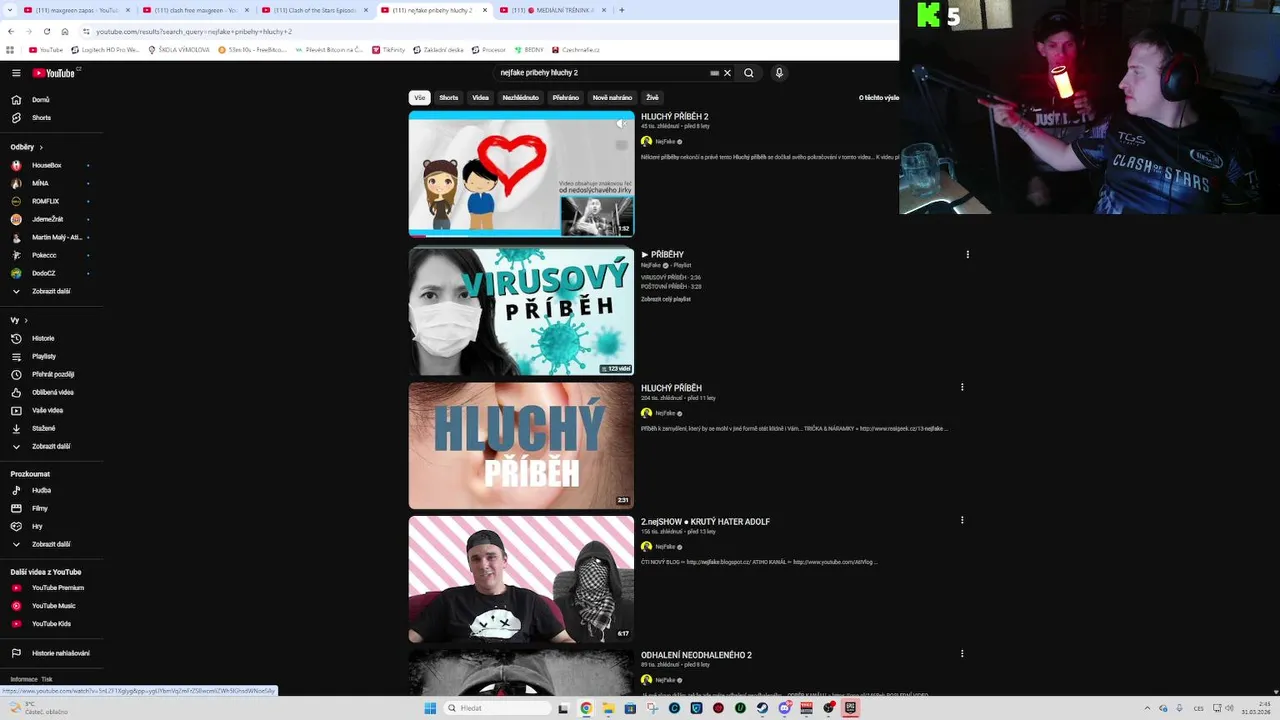Image resolution: width=1280 pixels, height=720 pixels.
Task: Open Windows Start menu
Action: coord(430,708)
